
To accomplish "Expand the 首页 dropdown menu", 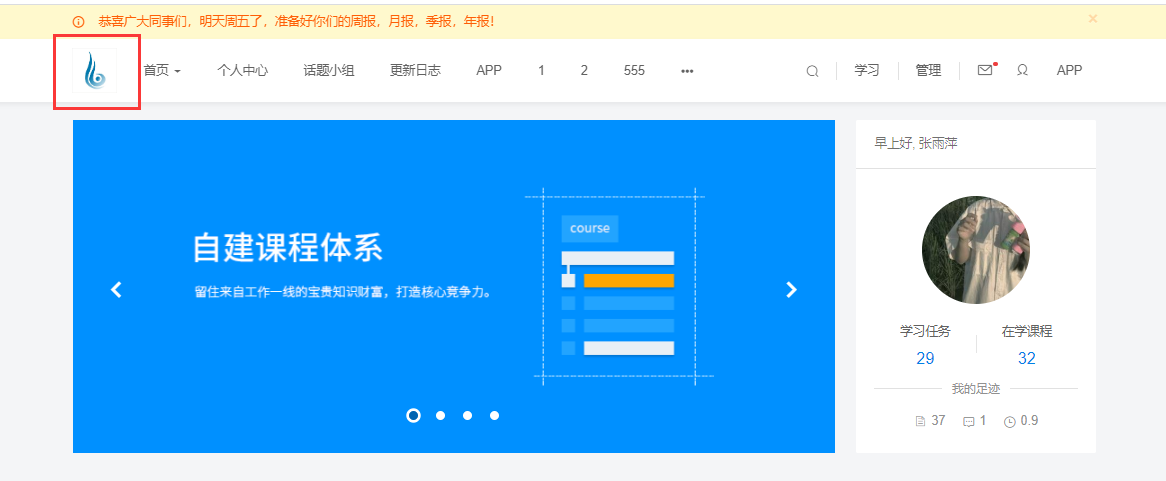I will point(161,71).
